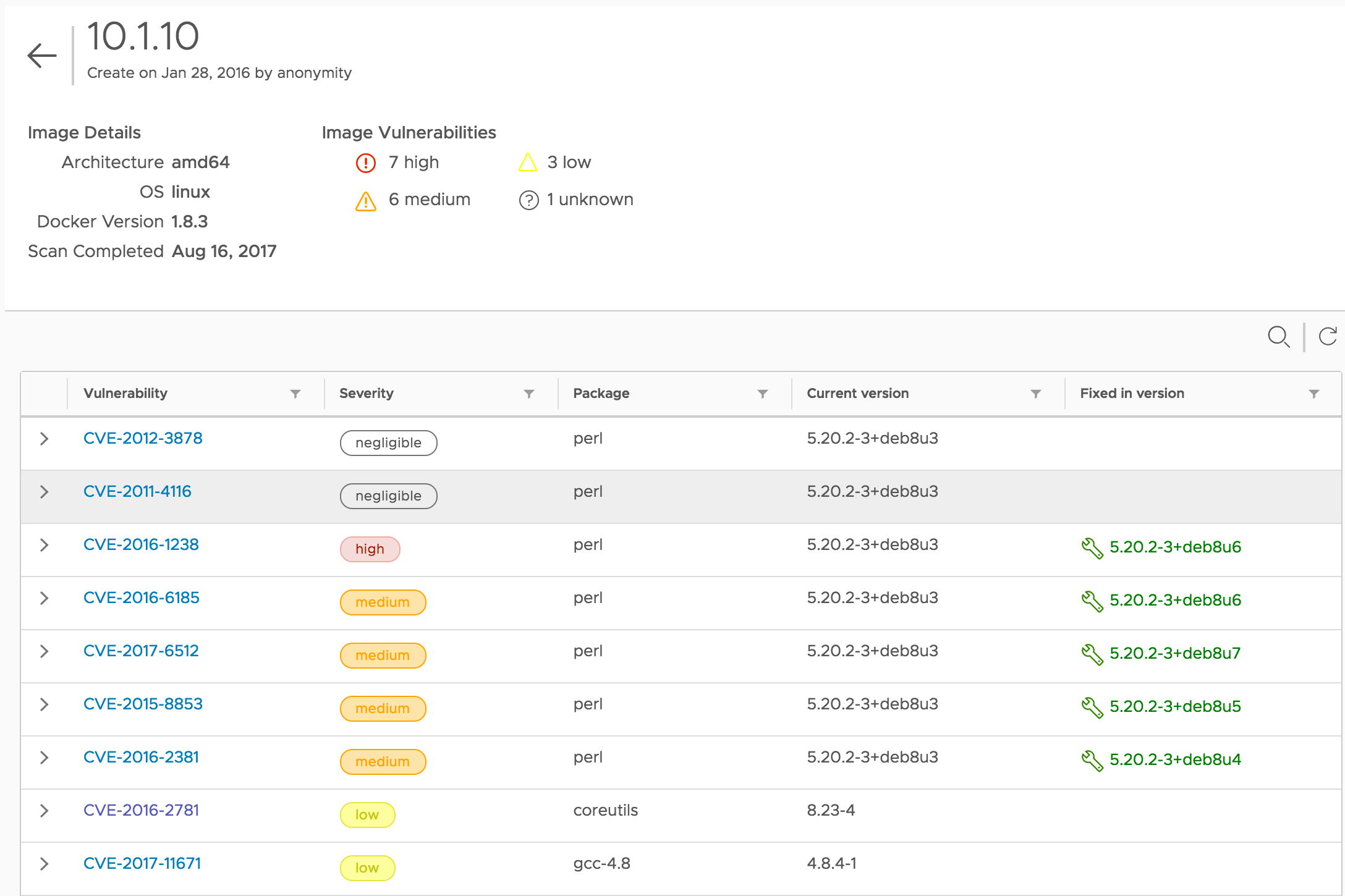The height and width of the screenshot is (896, 1345).
Task: Click the wrench icon for CVE-2017-6512 fix
Action: pos(1092,654)
